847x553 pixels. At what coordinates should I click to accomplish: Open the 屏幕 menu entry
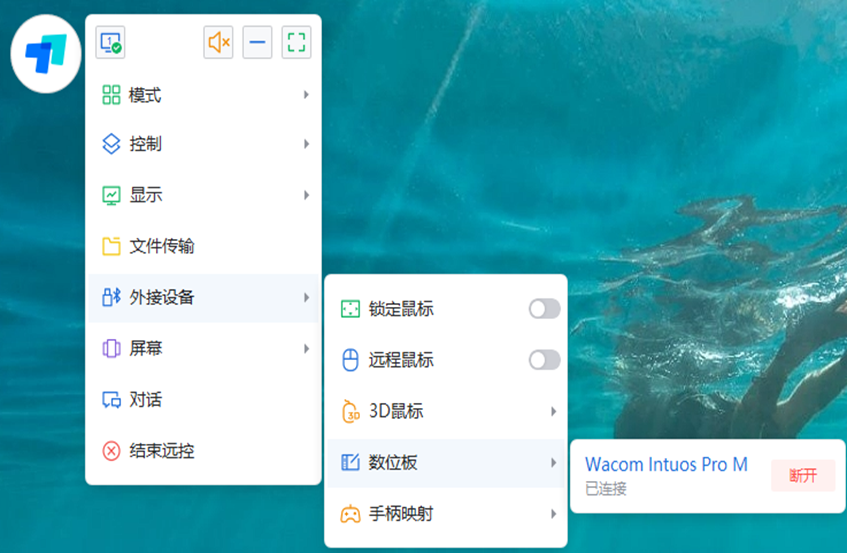point(145,349)
